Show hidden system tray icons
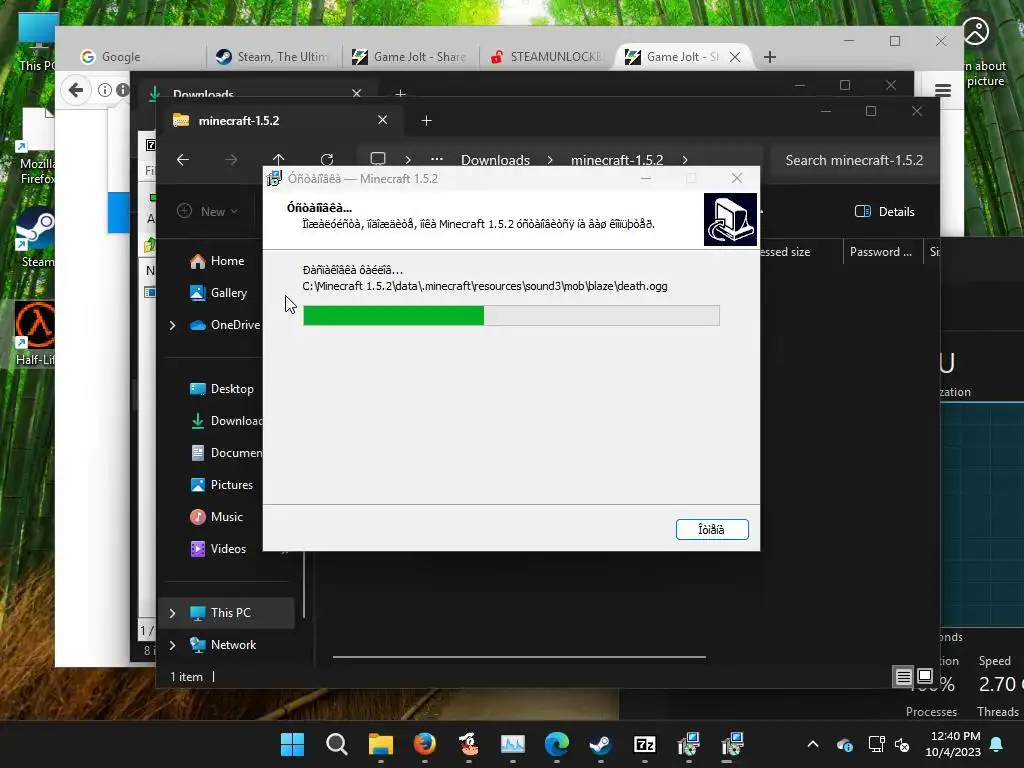This screenshot has height=768, width=1024. point(812,744)
